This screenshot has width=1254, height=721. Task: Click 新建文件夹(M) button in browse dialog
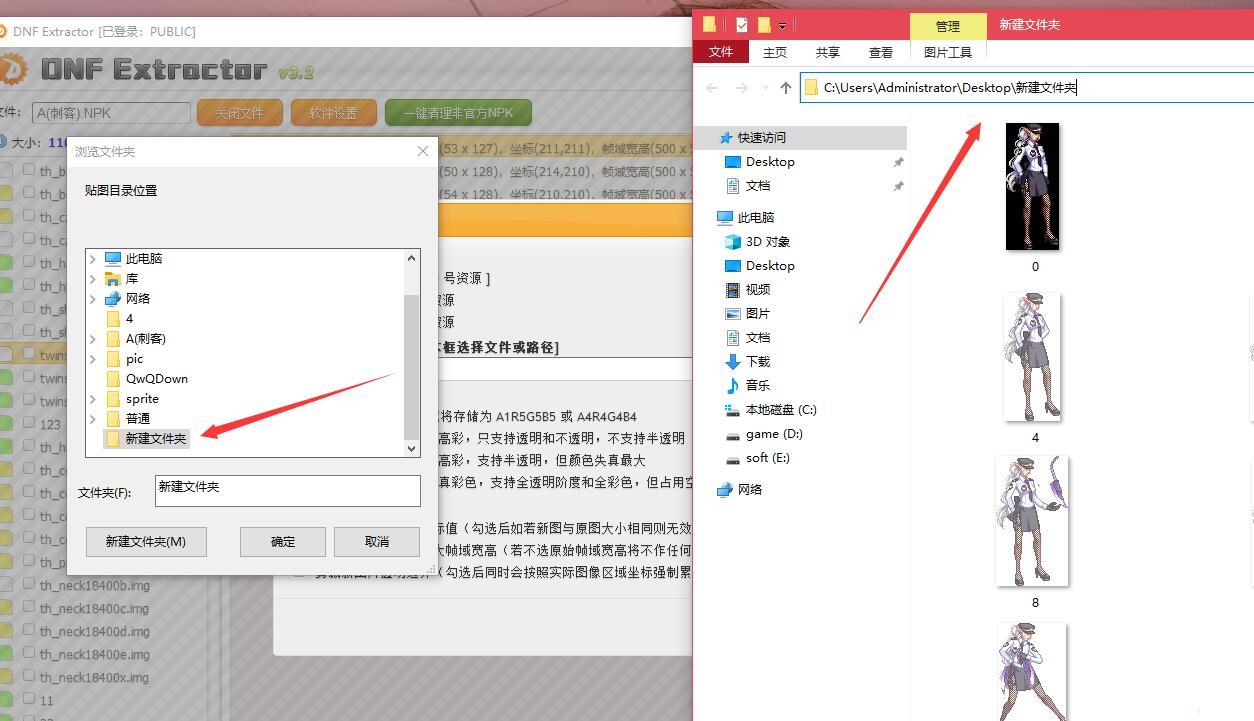(146, 541)
